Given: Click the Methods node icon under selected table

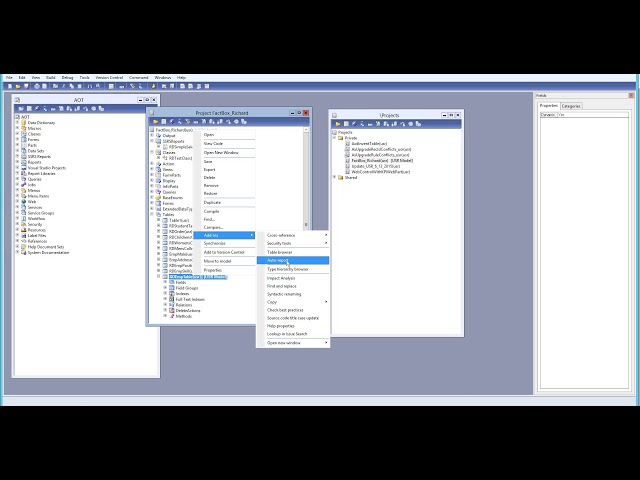Looking at the screenshot, I should 172,316.
